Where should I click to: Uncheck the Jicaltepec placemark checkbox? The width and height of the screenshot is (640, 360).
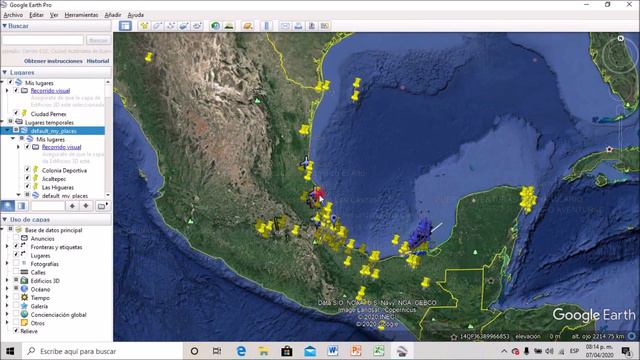click(x=27, y=178)
